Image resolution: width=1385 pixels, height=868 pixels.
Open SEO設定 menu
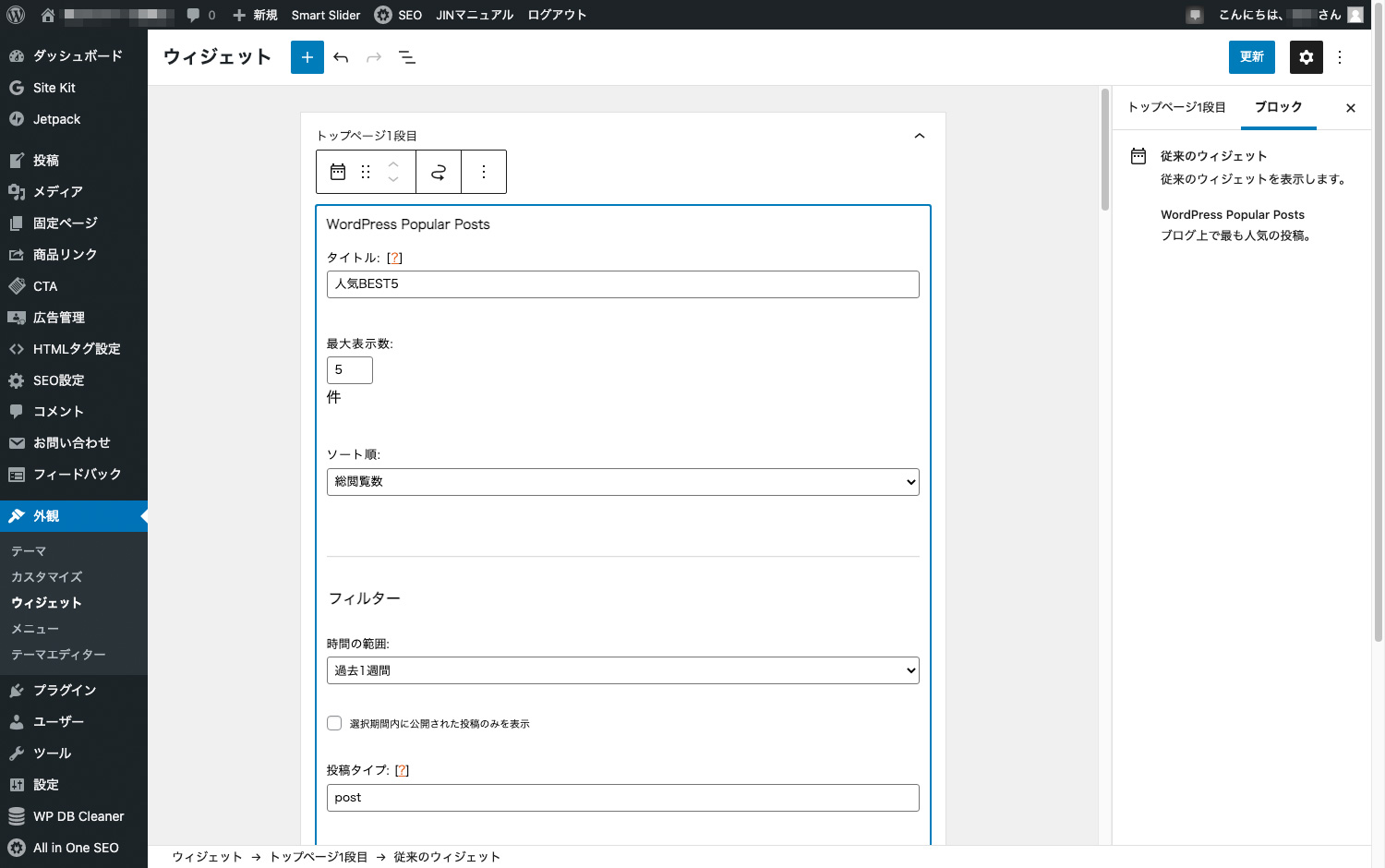tap(74, 380)
